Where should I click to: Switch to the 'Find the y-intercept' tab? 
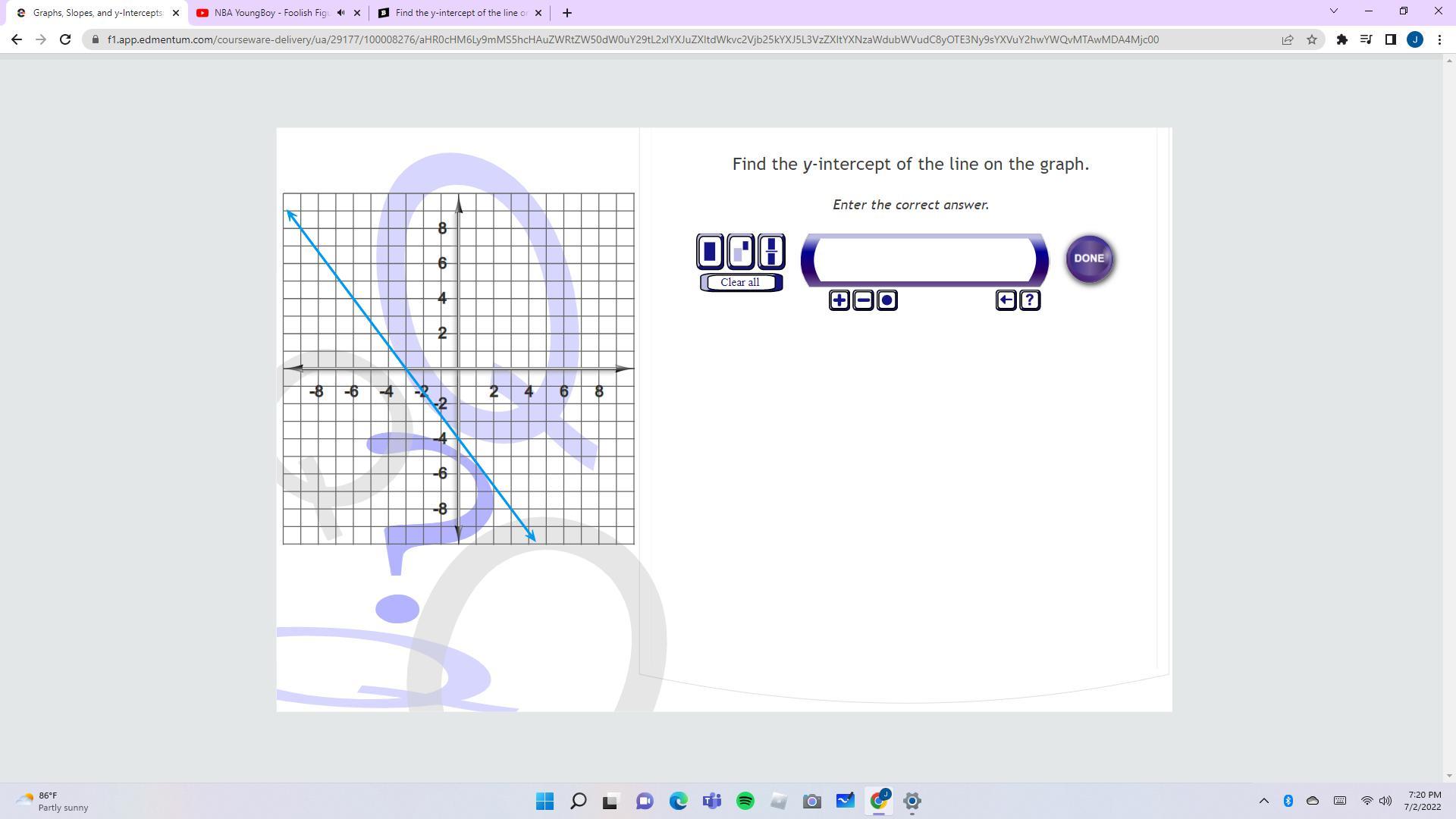460,13
